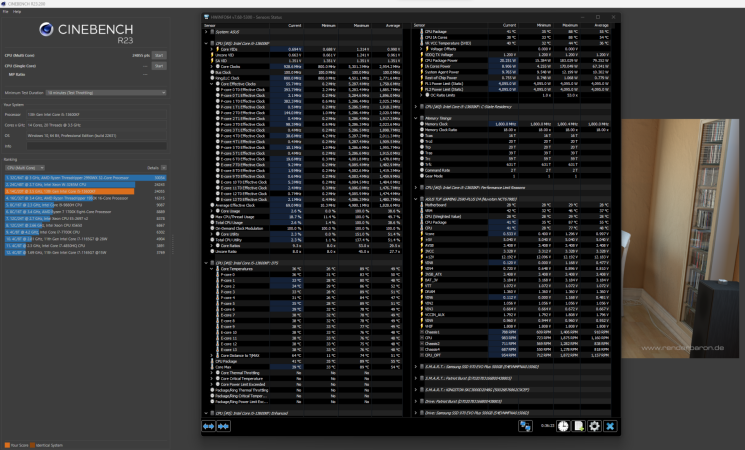
Task: Select the orange Core i5-13600KF ranking row
Action: pos(86,191)
